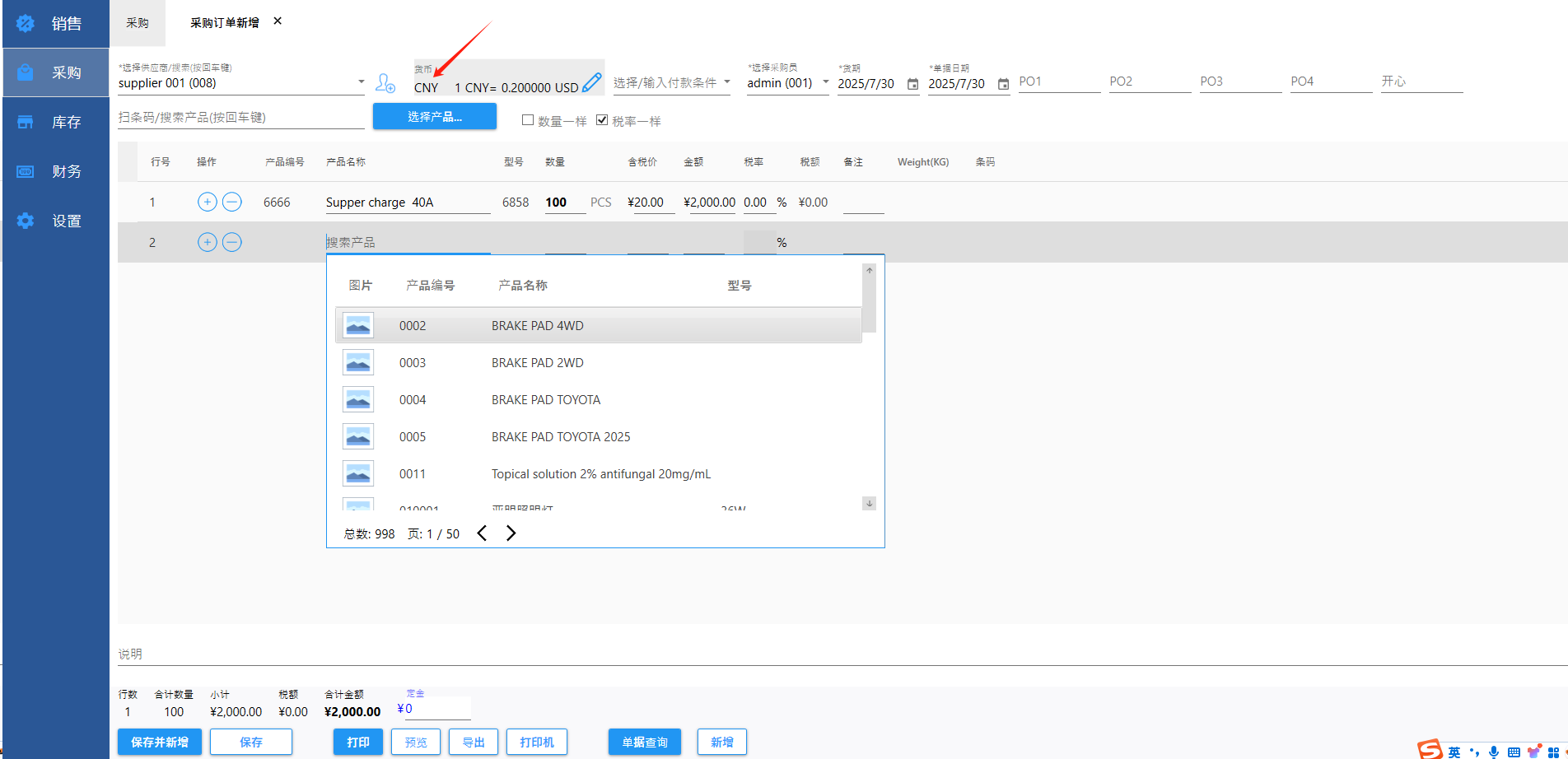Enable the 数量一样 checkbox
Image resolution: width=1568 pixels, height=759 pixels.
528,120
